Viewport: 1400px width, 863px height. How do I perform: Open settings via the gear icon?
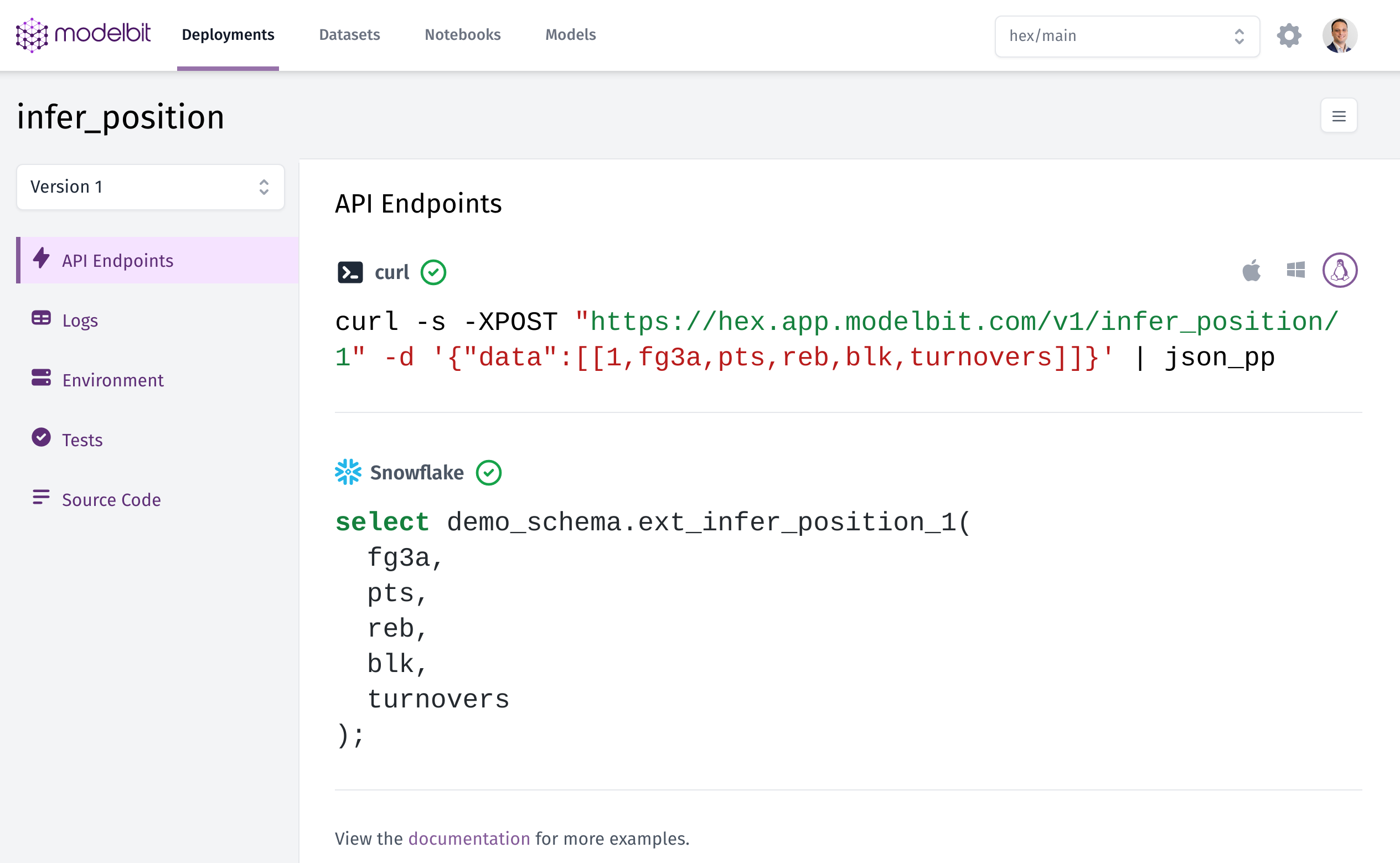click(1289, 36)
